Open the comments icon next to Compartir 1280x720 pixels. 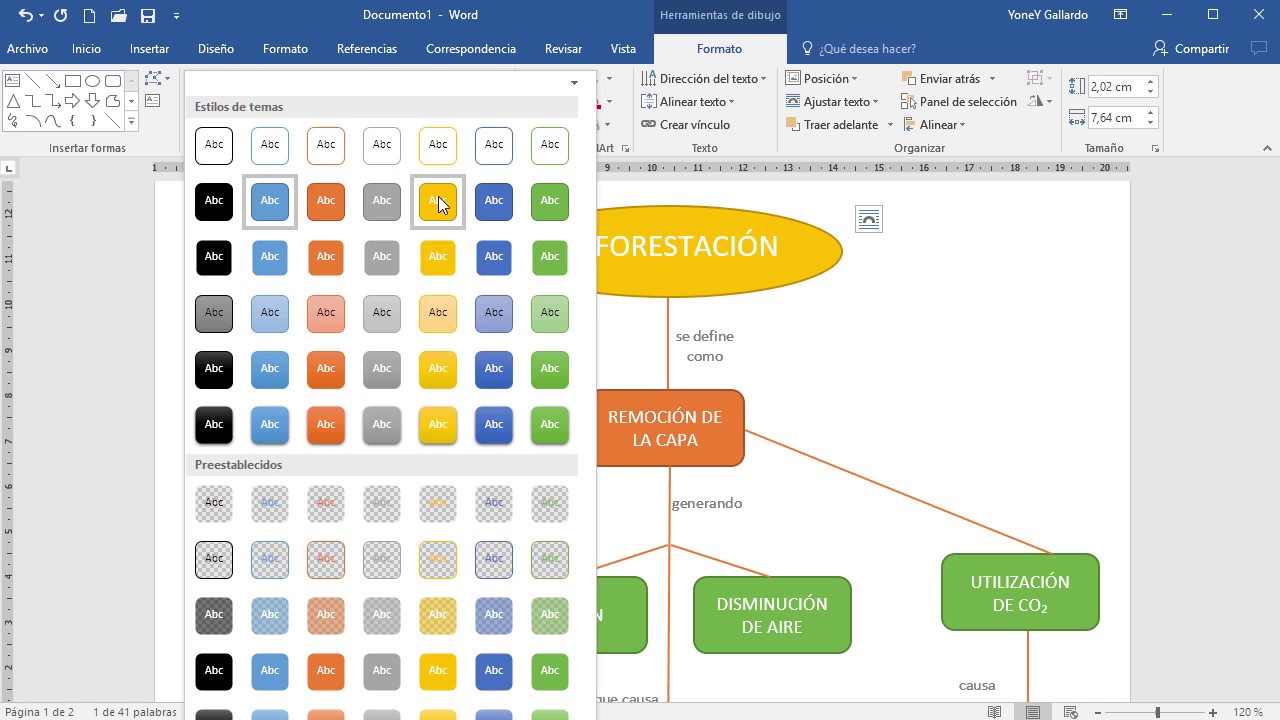(1259, 48)
